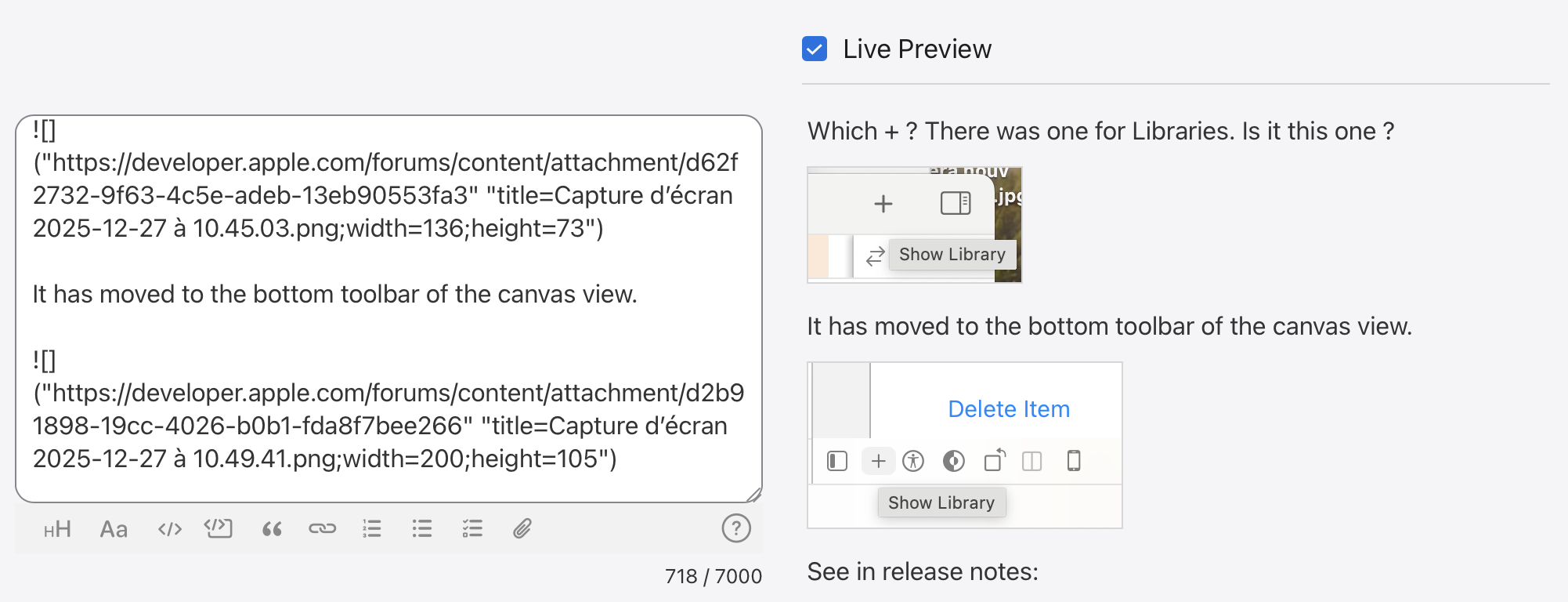The height and width of the screenshot is (602, 1568).
Task: Open the Aa text style option
Action: [114, 529]
